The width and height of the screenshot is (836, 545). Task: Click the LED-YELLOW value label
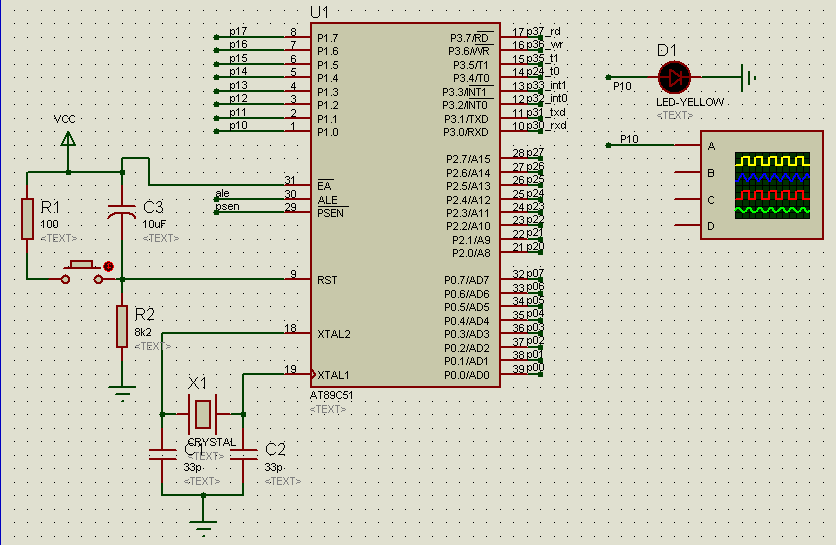[690, 102]
